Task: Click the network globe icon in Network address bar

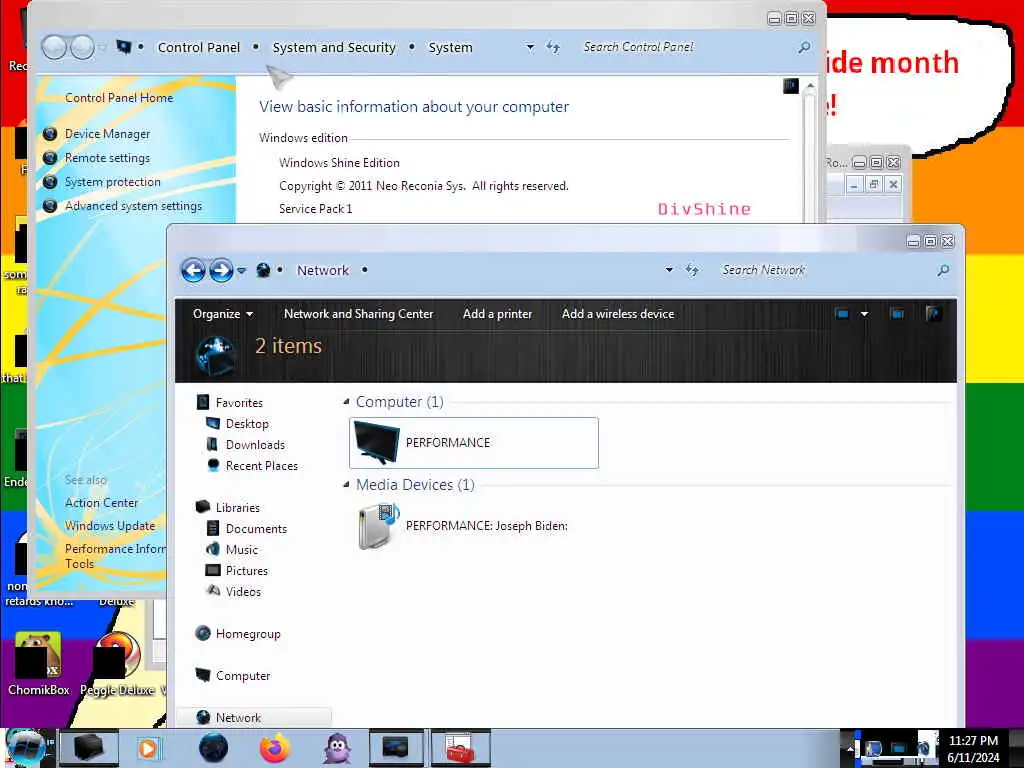Action: tap(263, 270)
